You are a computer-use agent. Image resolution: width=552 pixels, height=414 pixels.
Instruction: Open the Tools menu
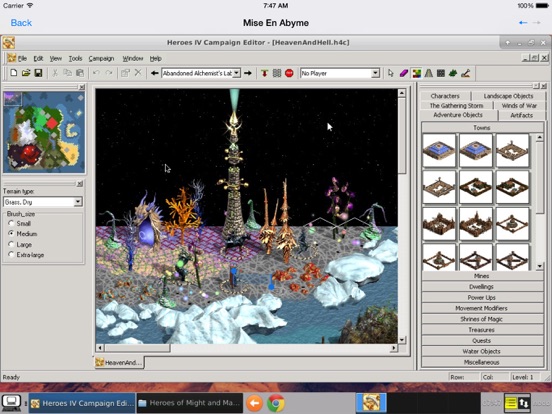(75, 58)
